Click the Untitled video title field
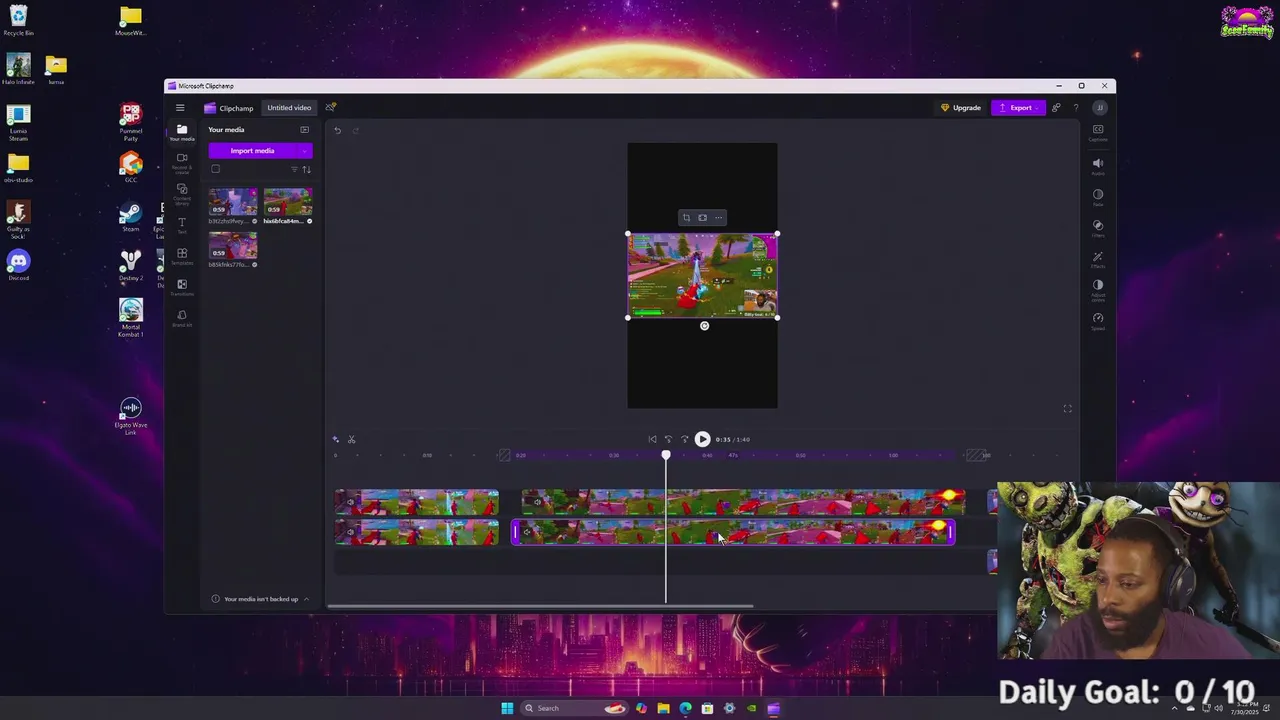 [289, 108]
